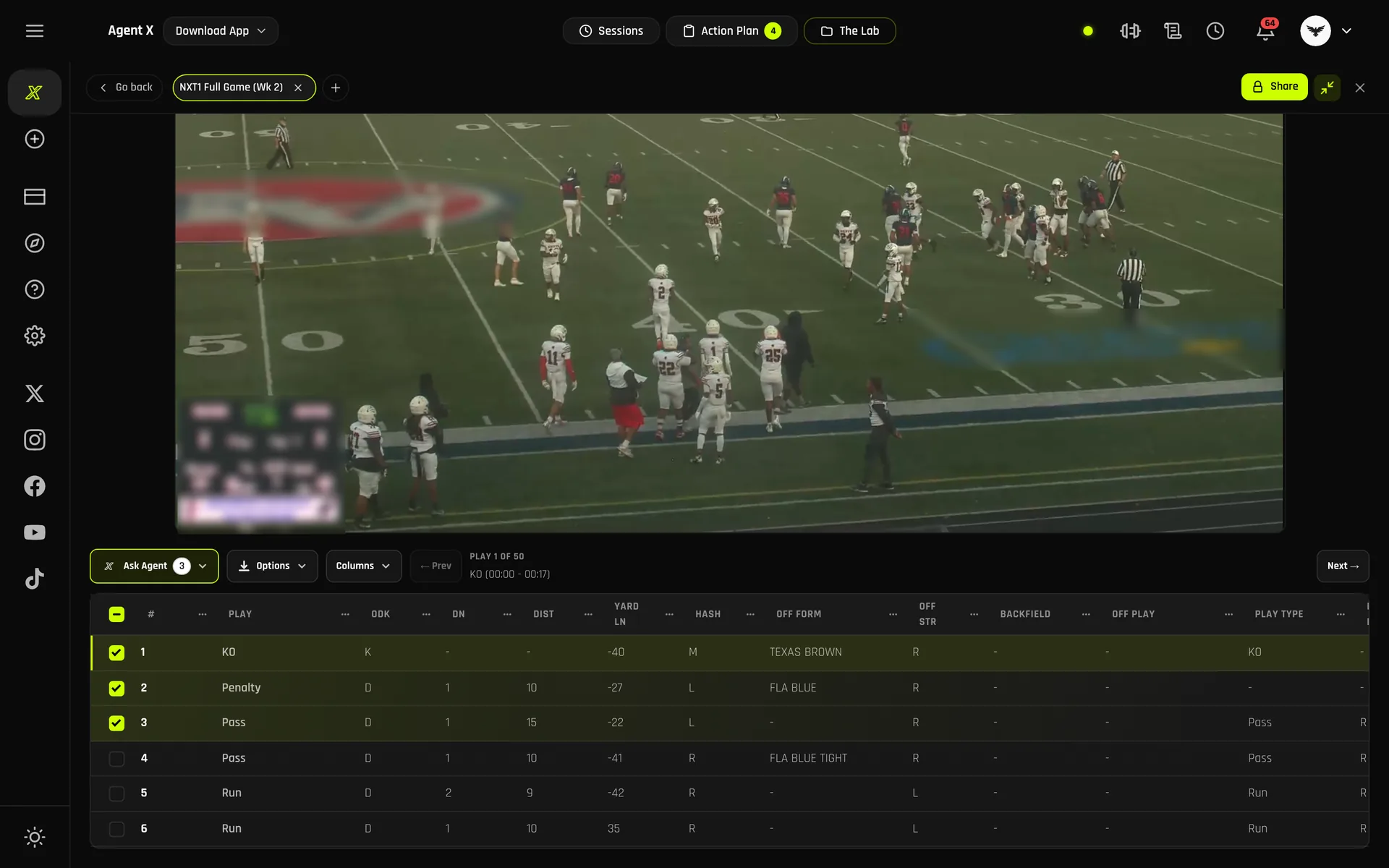Open the help question mark icon
Image resolution: width=1389 pixels, height=868 pixels.
tap(35, 289)
